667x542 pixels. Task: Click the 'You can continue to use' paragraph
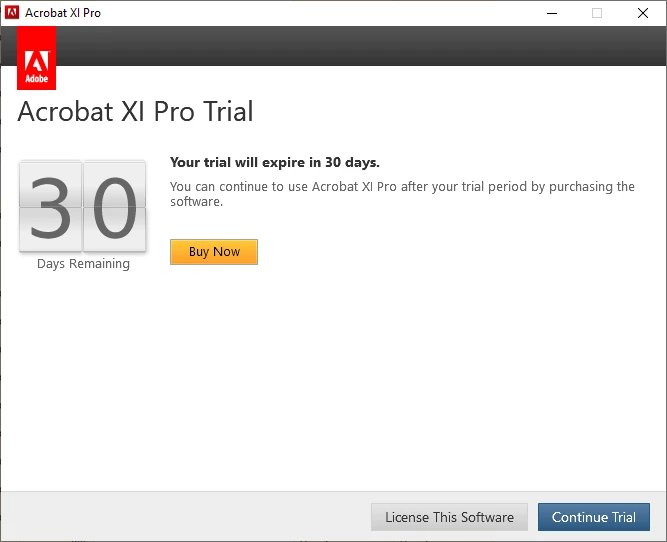(x=402, y=194)
